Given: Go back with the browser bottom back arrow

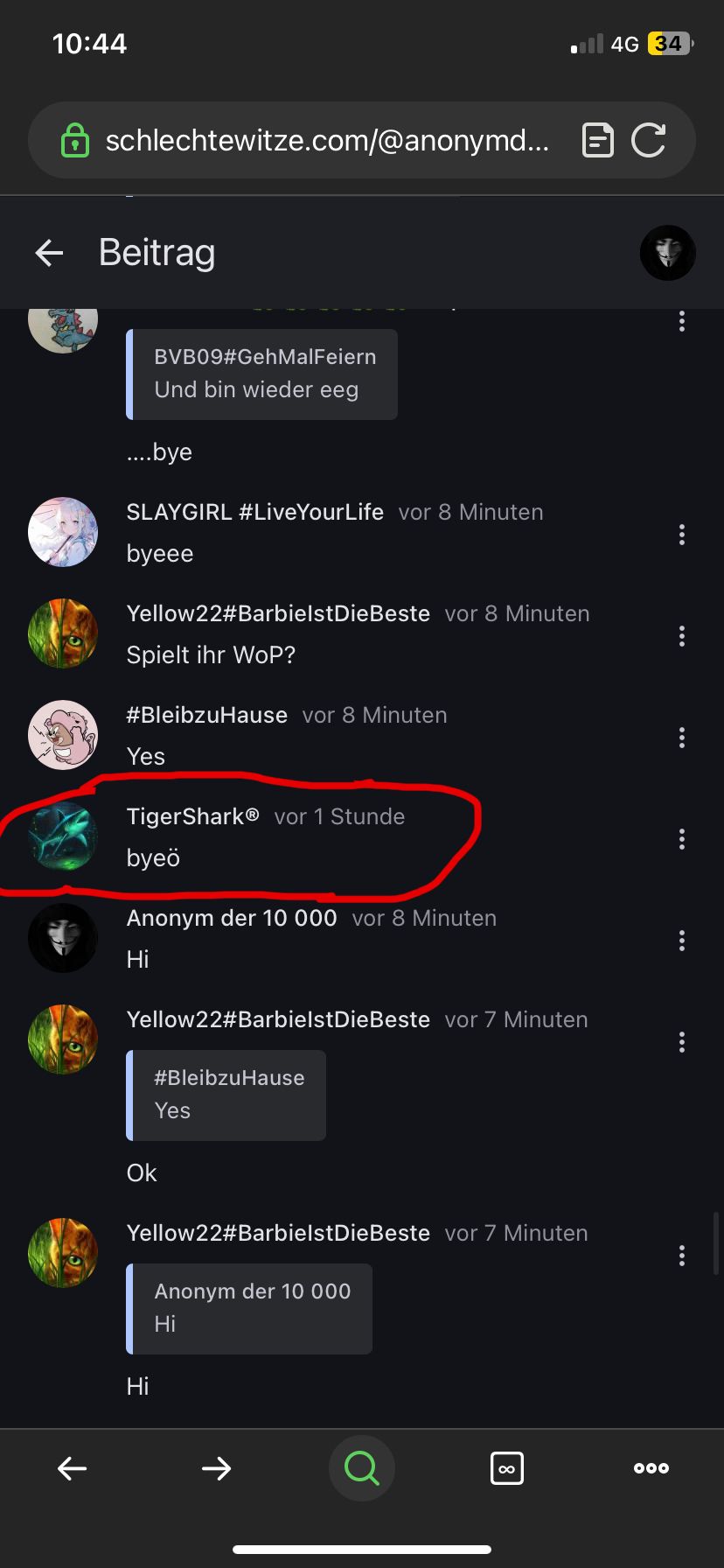Looking at the screenshot, I should [x=72, y=1467].
